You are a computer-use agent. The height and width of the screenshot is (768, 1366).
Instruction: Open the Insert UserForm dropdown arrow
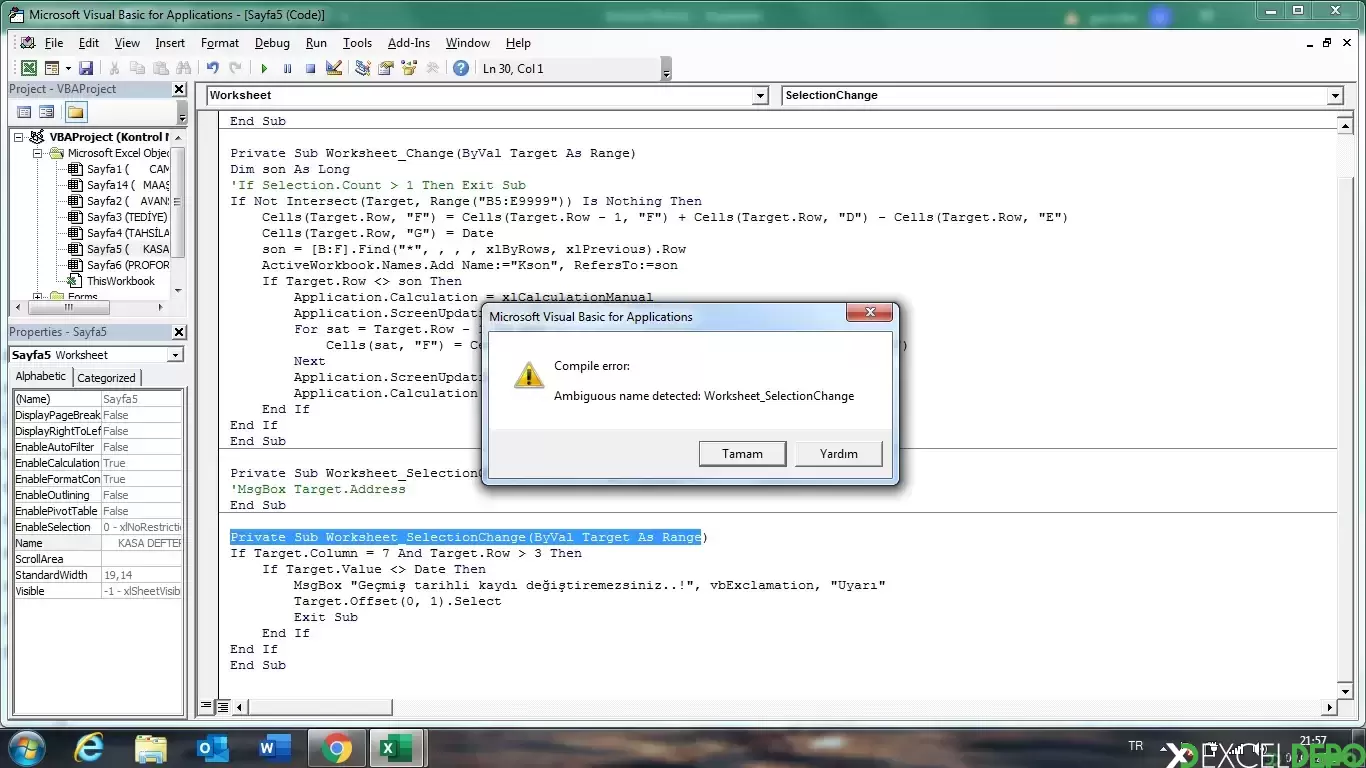click(x=68, y=68)
